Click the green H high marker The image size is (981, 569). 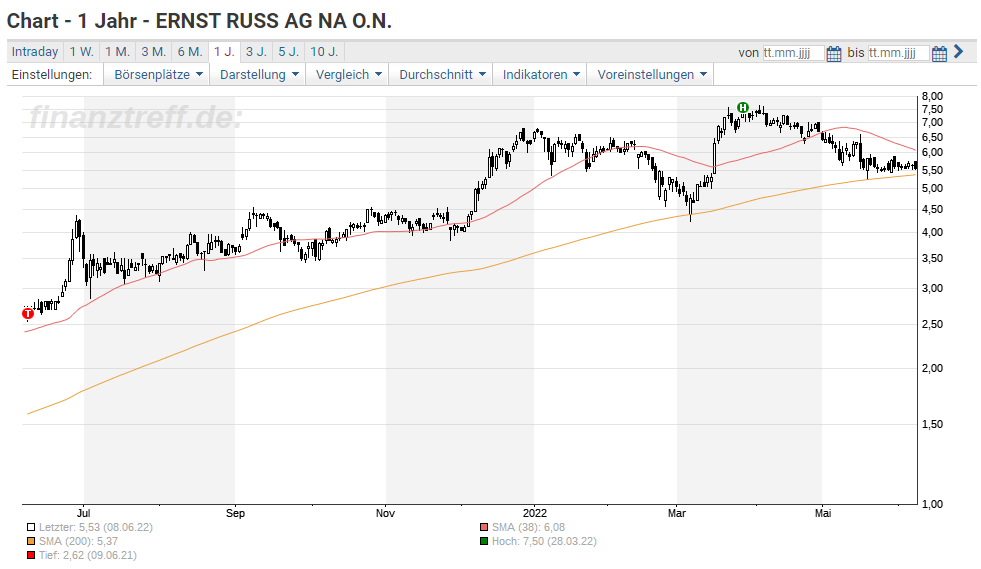pyautogui.click(x=743, y=108)
